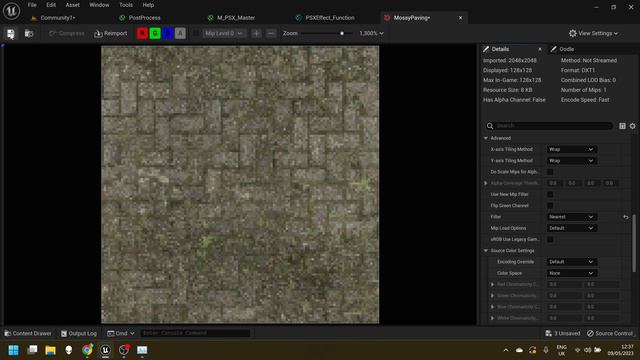Viewport: 640px width, 360px height.
Task: Open the Filter dropdown set to Nearest
Action: pyautogui.click(x=571, y=217)
